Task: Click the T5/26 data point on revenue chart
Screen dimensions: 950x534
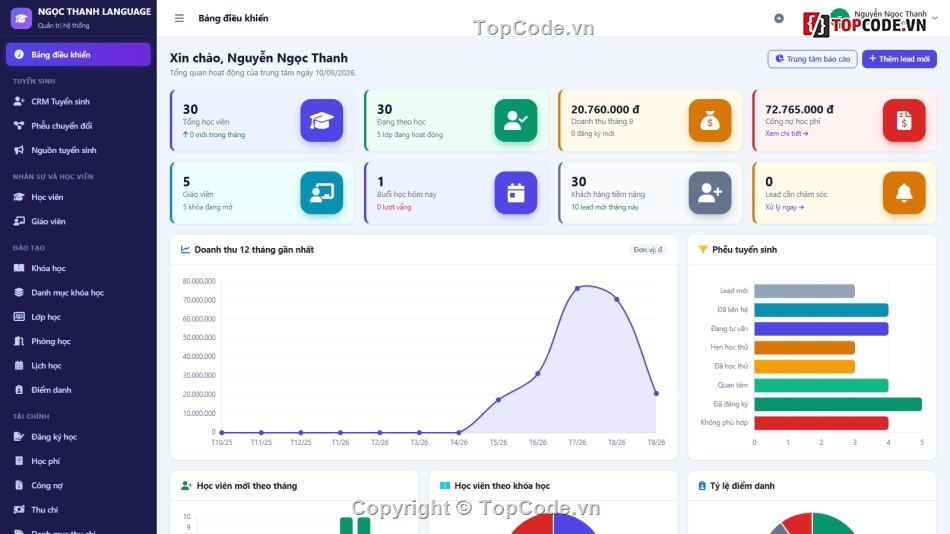Action: pyautogui.click(x=498, y=400)
